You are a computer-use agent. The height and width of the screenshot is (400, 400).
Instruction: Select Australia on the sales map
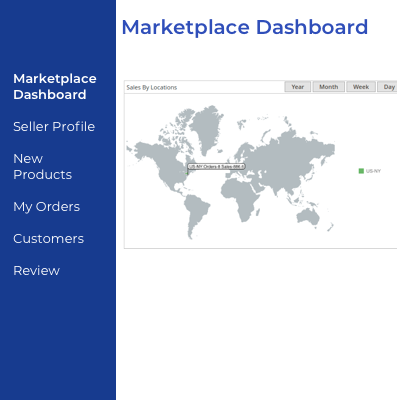click(308, 217)
